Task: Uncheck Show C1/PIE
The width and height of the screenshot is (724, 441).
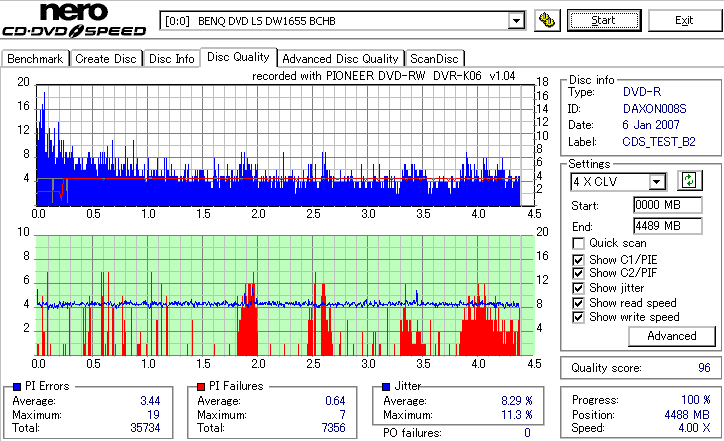Action: pos(578,260)
